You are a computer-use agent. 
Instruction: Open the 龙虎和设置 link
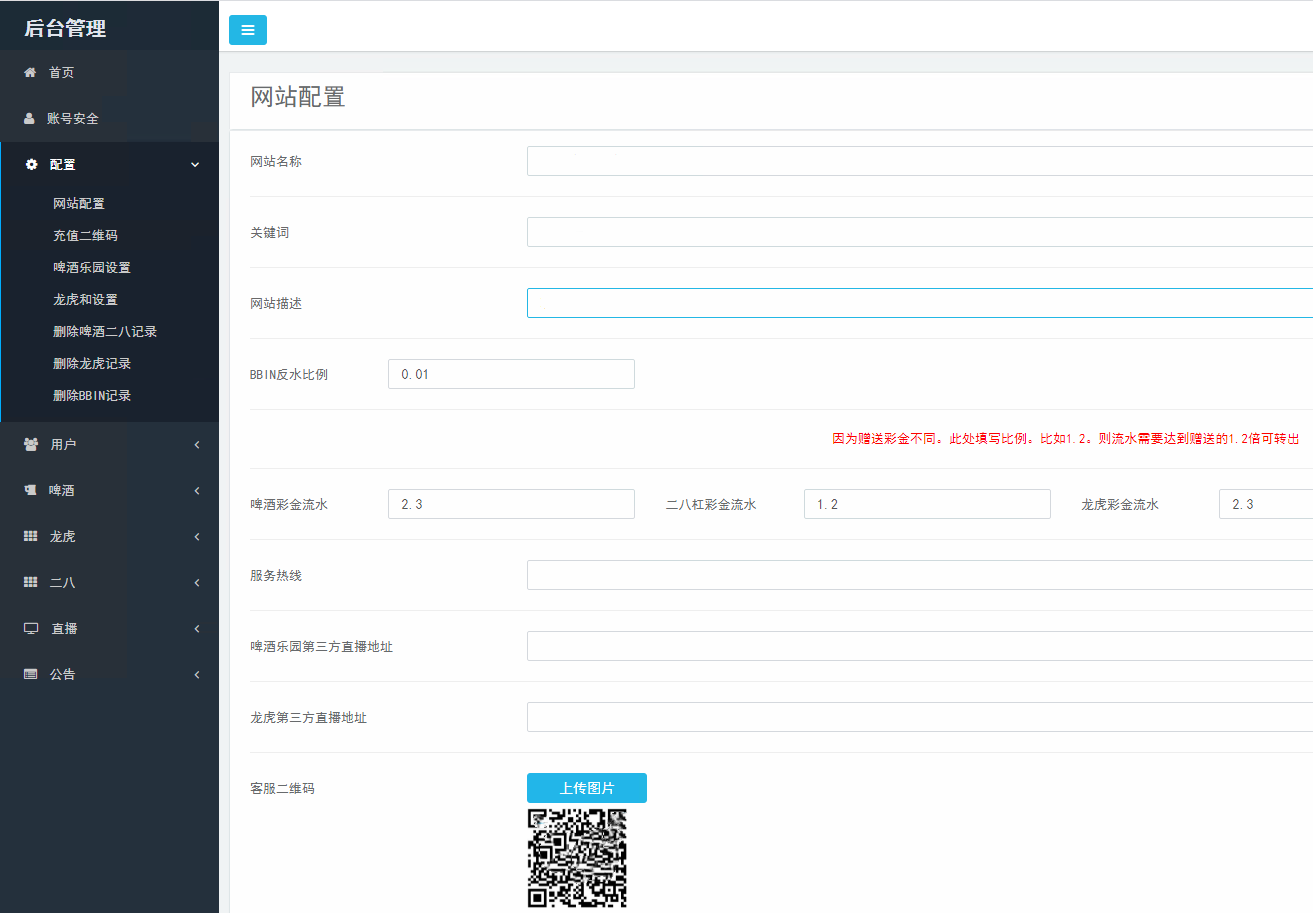pyautogui.click(x=85, y=300)
